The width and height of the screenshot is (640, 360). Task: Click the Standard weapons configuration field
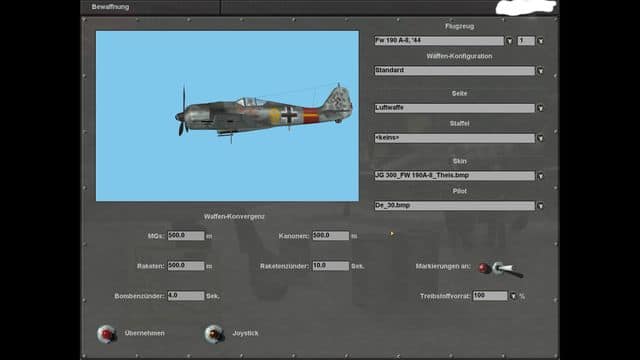click(x=454, y=71)
